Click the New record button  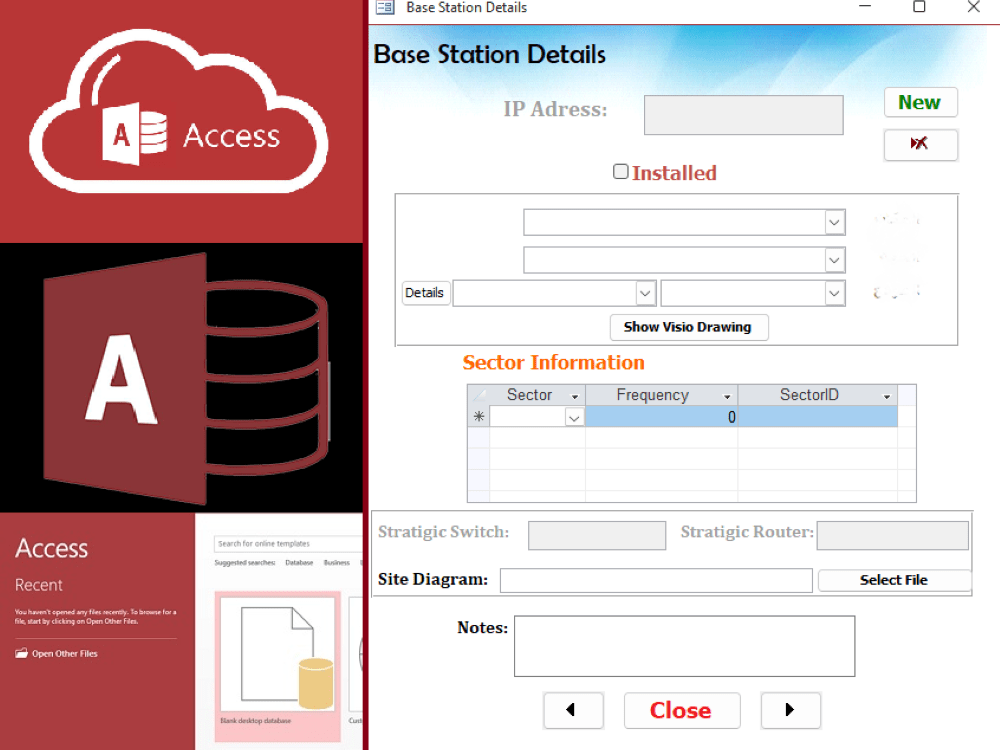pos(920,102)
